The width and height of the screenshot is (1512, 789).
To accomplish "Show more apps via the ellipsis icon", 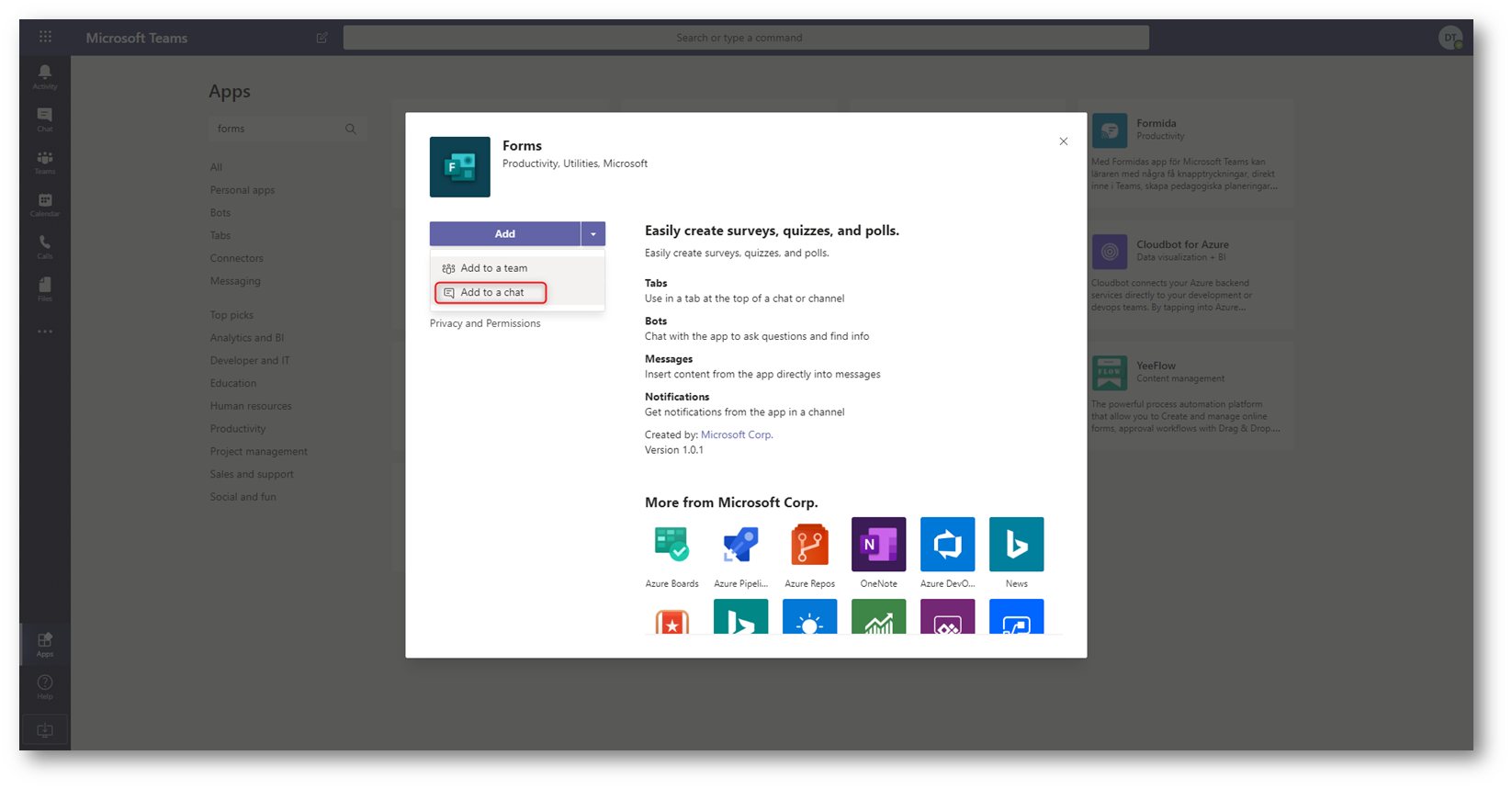I will [x=45, y=332].
